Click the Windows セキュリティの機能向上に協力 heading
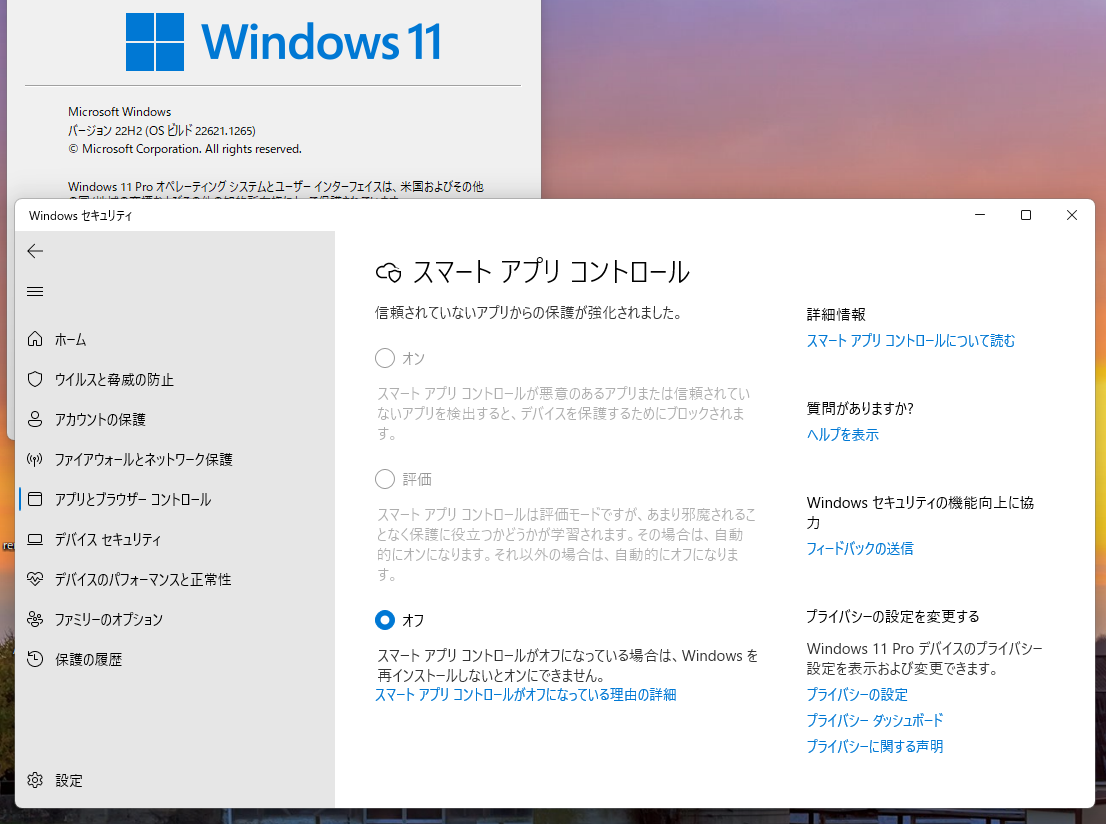Viewport: 1106px width, 824px height. (x=920, y=512)
